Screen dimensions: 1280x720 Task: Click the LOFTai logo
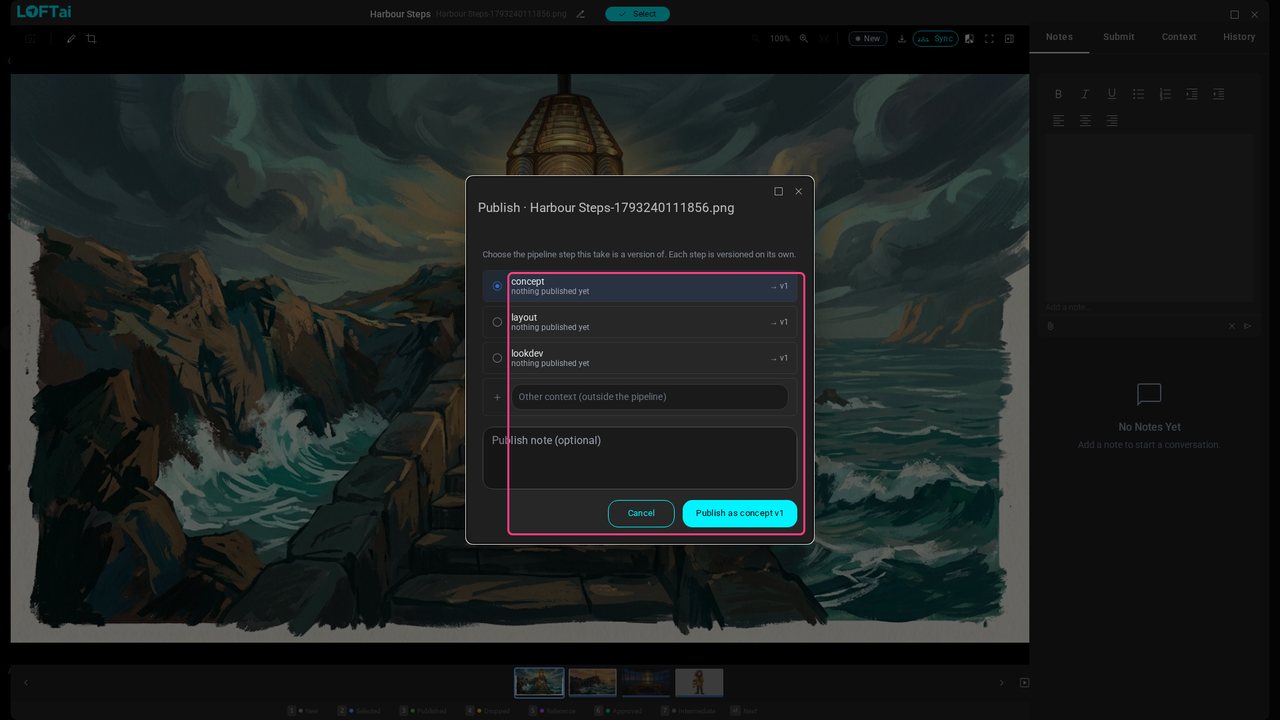point(44,12)
